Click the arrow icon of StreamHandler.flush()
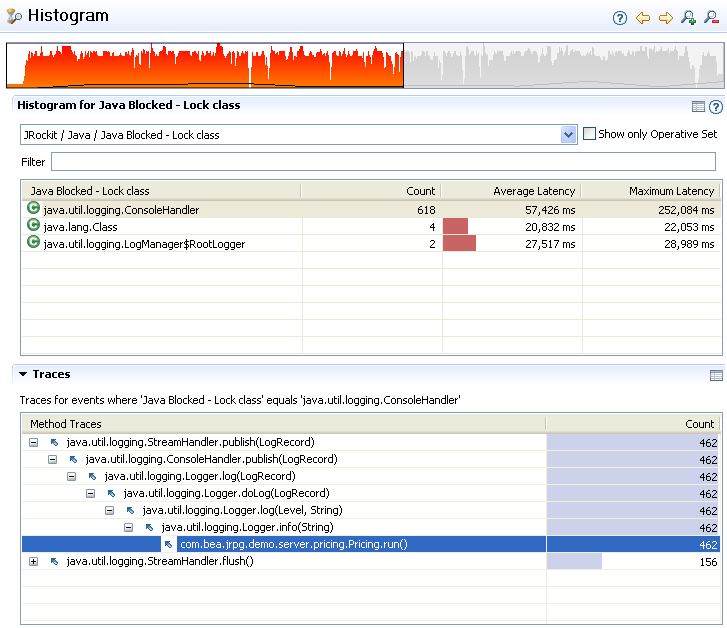Viewport: 727px width, 628px height. (x=55, y=562)
